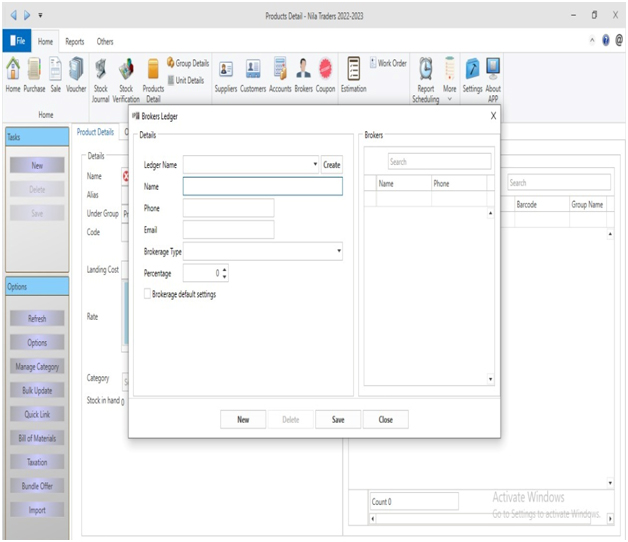Screen dimensions: 628x542
Task: Open About APP icon
Action: click(493, 80)
